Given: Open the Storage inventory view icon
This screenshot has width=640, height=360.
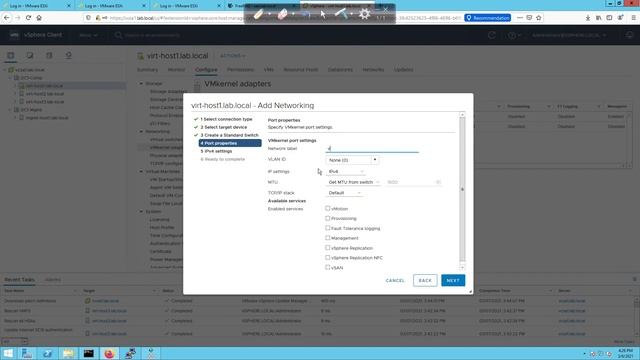Looking at the screenshot, I should pyautogui.click(x=49, y=55).
